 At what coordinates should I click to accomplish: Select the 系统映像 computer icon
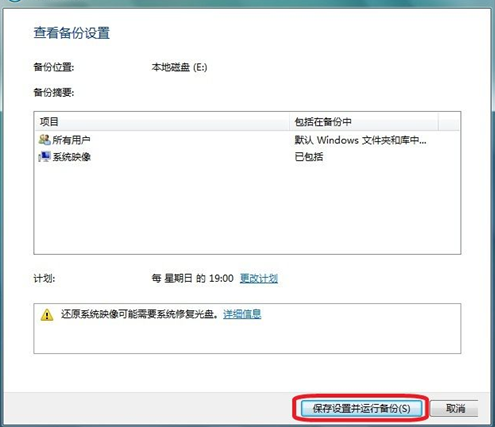(x=45, y=156)
